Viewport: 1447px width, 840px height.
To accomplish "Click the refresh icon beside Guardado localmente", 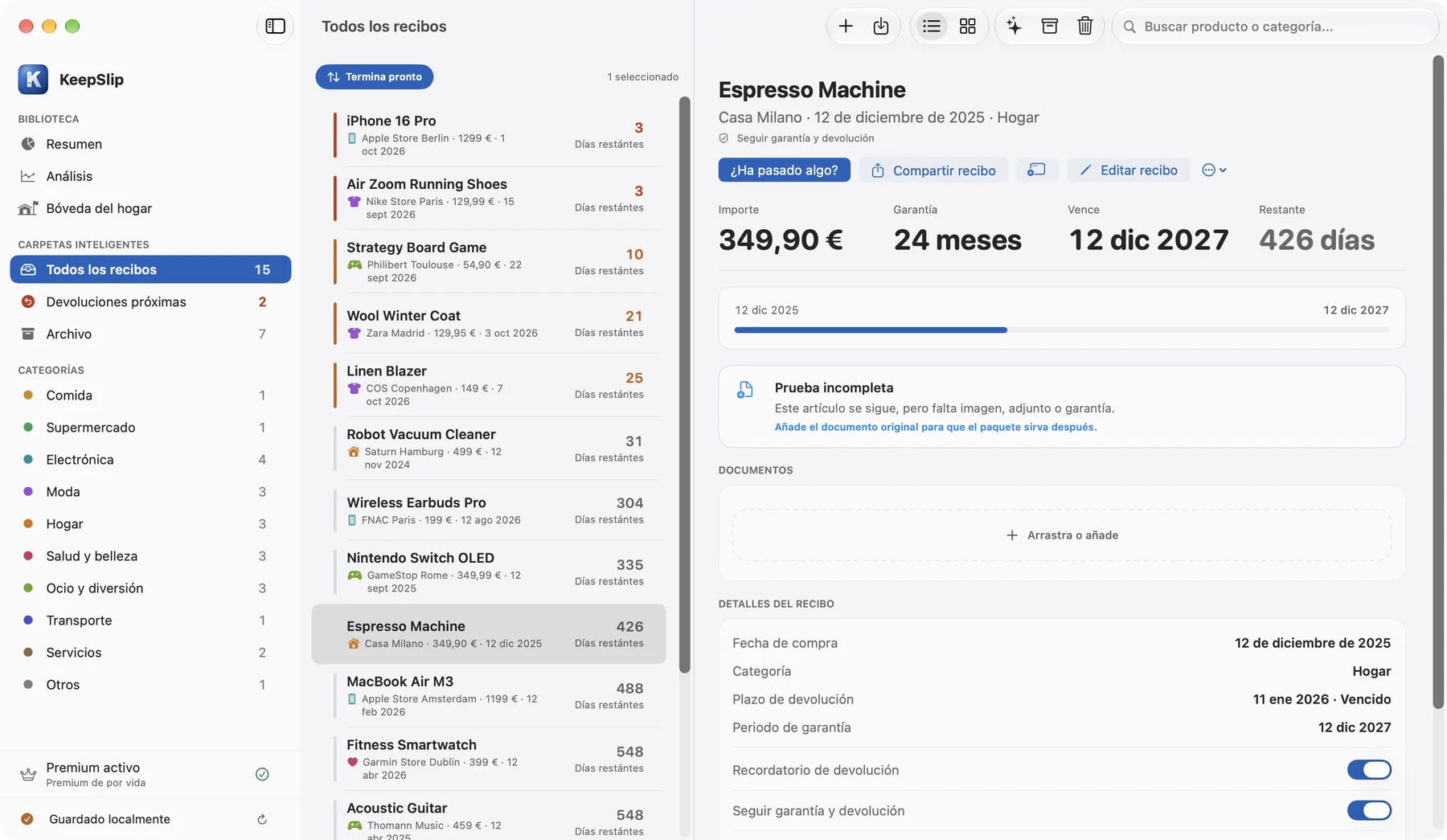I will [x=262, y=819].
